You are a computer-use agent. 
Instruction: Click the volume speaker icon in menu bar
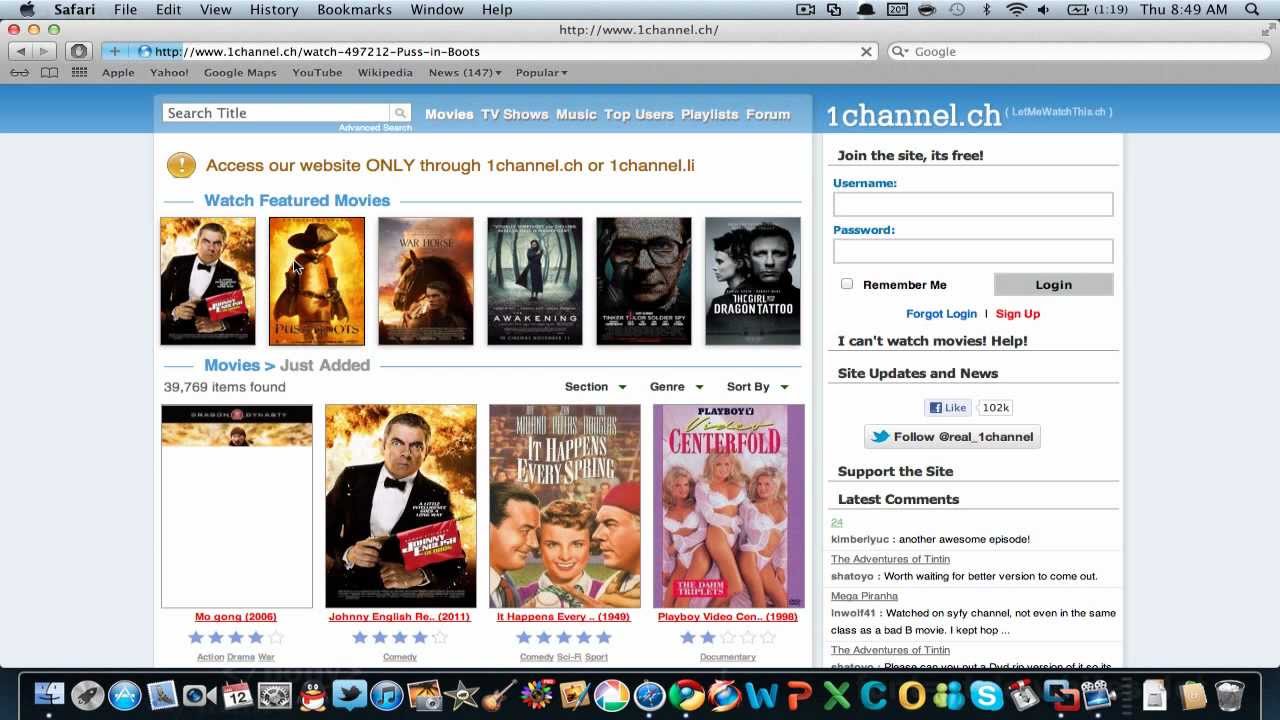(1044, 9)
